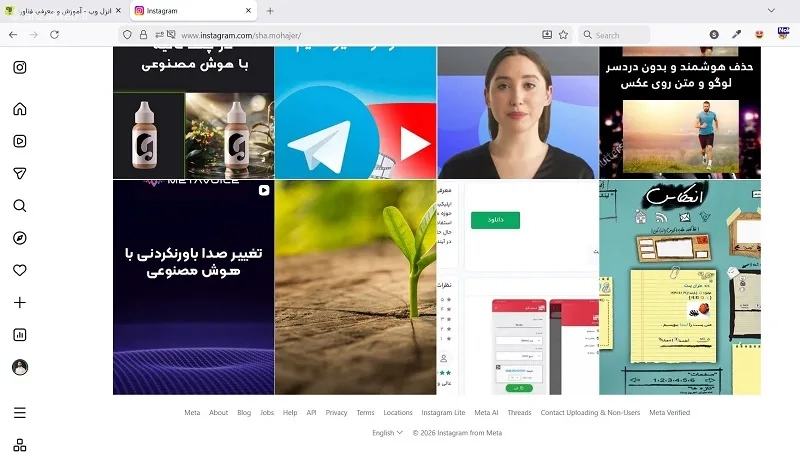Click the emoji face extension icon
This screenshot has width=800, height=463.
tap(759, 34)
